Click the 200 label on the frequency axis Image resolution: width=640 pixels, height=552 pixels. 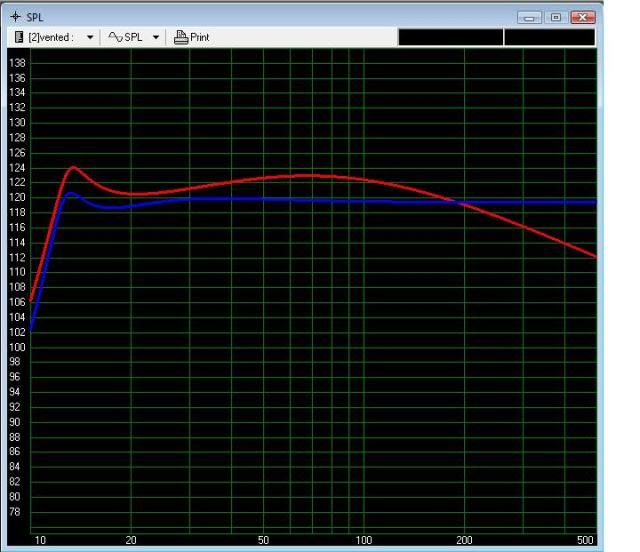point(464,540)
